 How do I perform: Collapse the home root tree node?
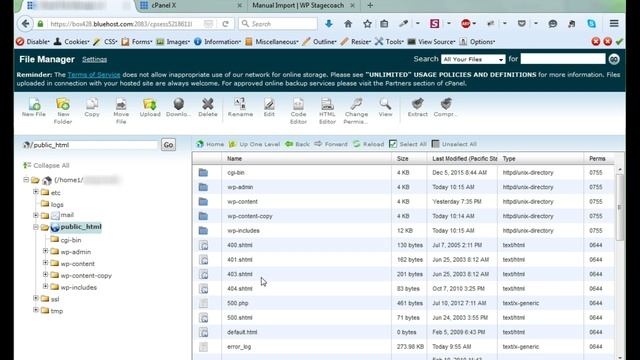pos(26,180)
